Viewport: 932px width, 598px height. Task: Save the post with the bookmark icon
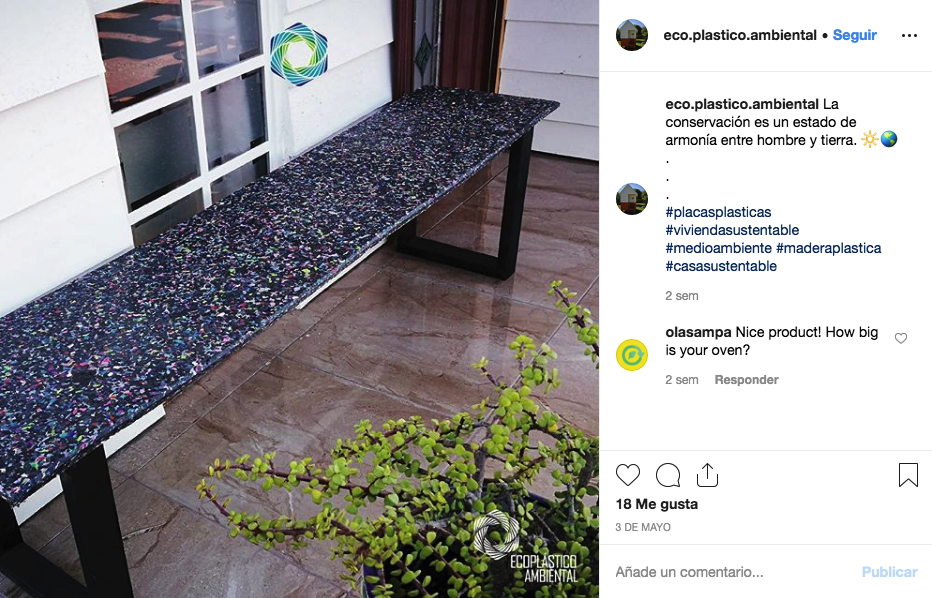[908, 475]
